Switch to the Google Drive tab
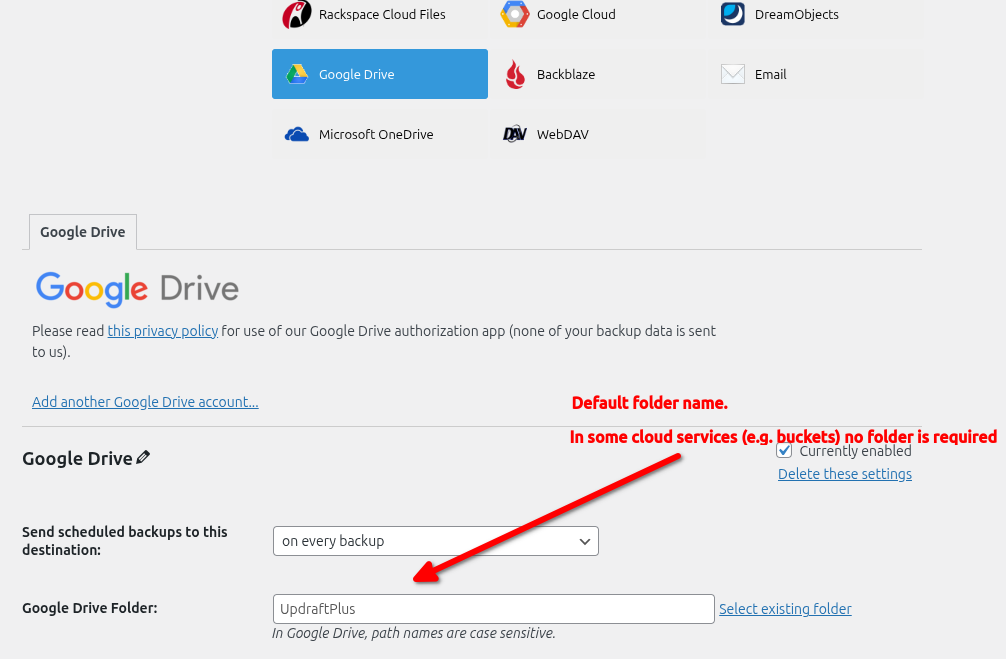Screen dimensions: 1006x659 pos(82,231)
